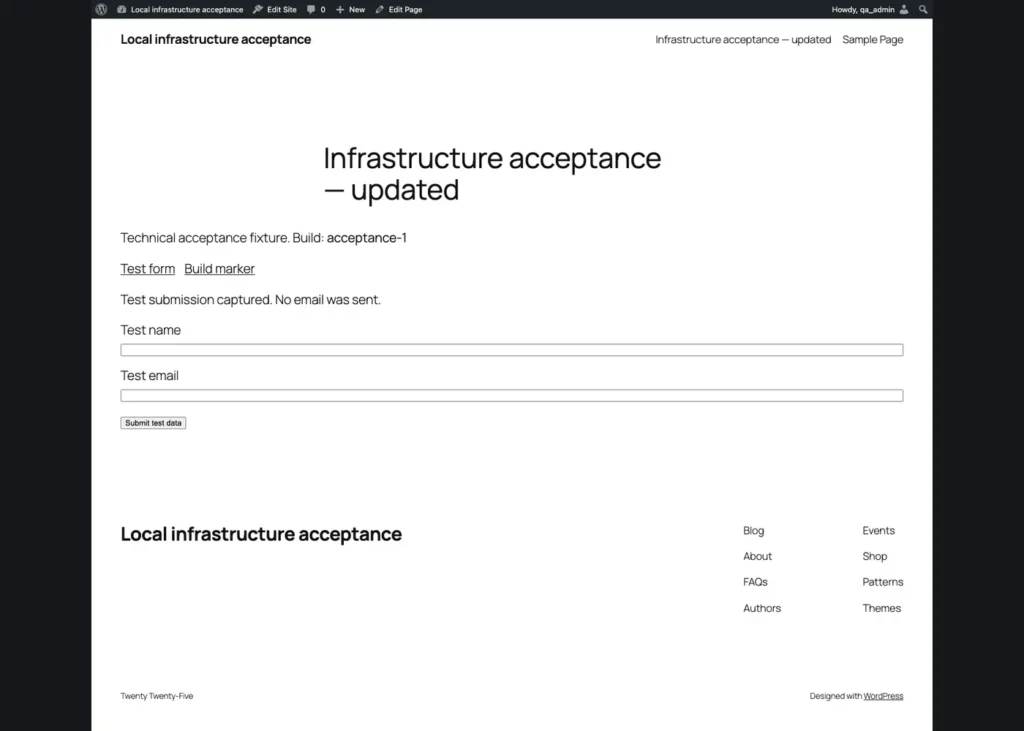Click Edit Page in admin bar
This screenshot has height=731, width=1024.
click(399, 9)
